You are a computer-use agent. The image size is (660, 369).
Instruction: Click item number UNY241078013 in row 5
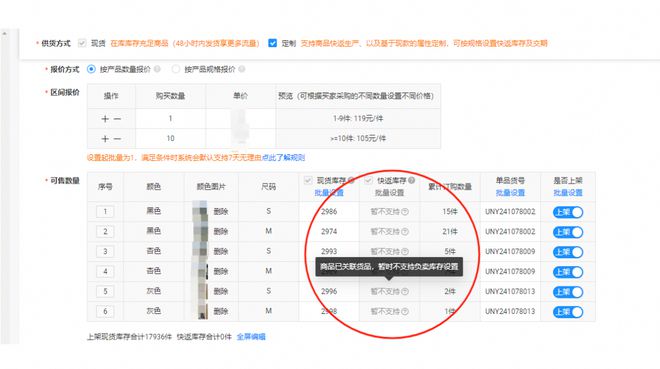click(510, 291)
